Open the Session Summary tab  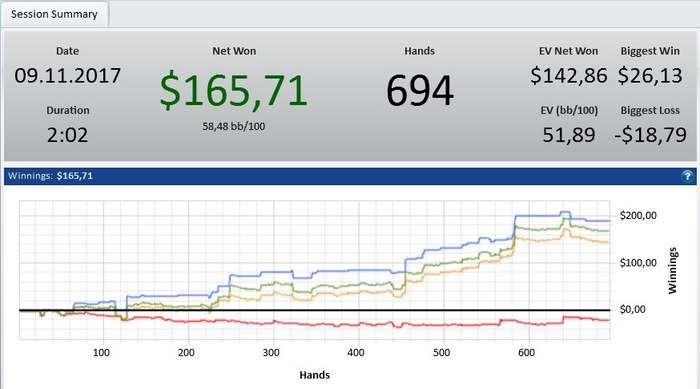coord(54,14)
